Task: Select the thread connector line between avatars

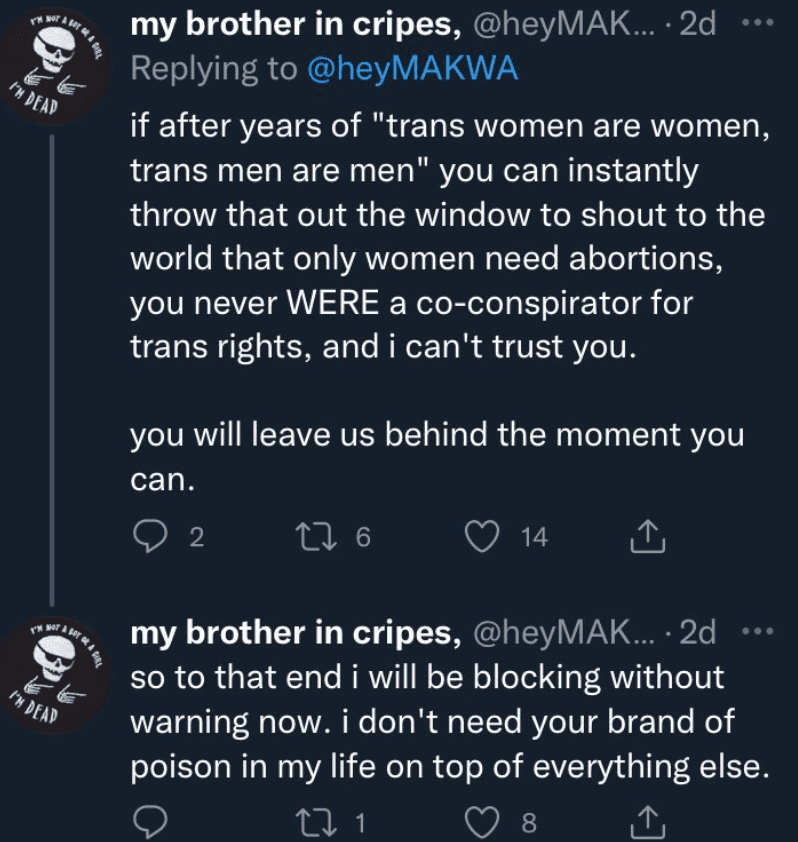Action: [52, 371]
